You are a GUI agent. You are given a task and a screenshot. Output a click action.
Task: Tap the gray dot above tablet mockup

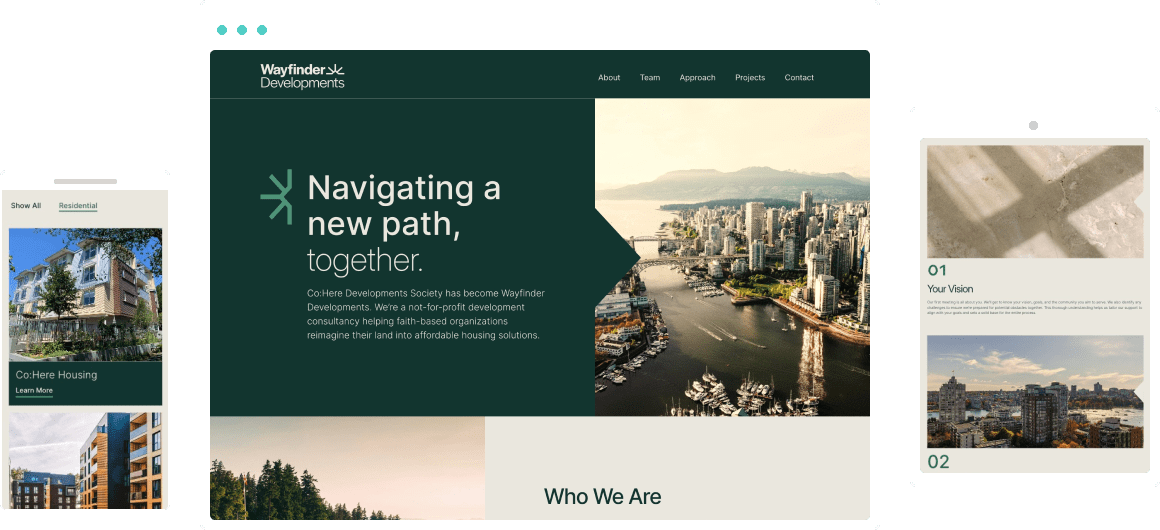[1033, 126]
